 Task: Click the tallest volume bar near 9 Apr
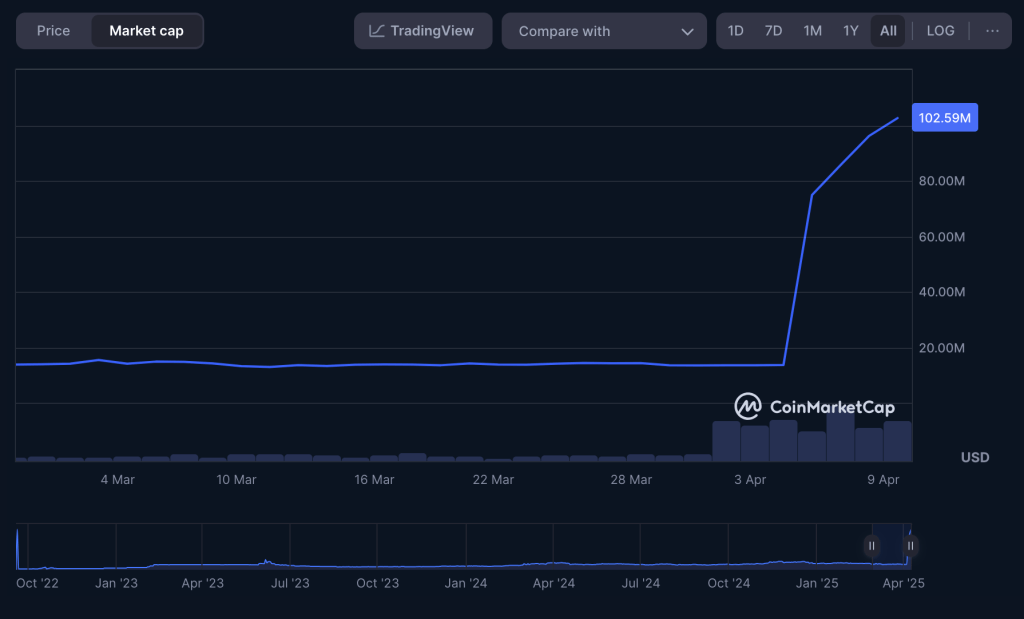838,435
